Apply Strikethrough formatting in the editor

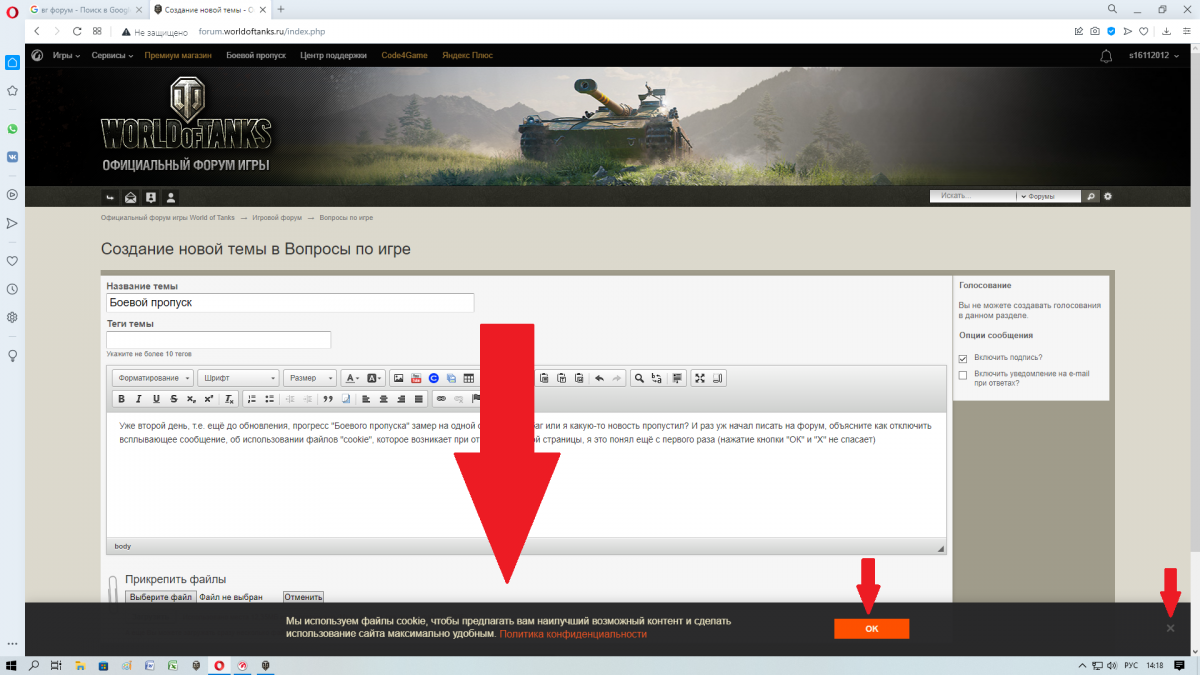174,399
